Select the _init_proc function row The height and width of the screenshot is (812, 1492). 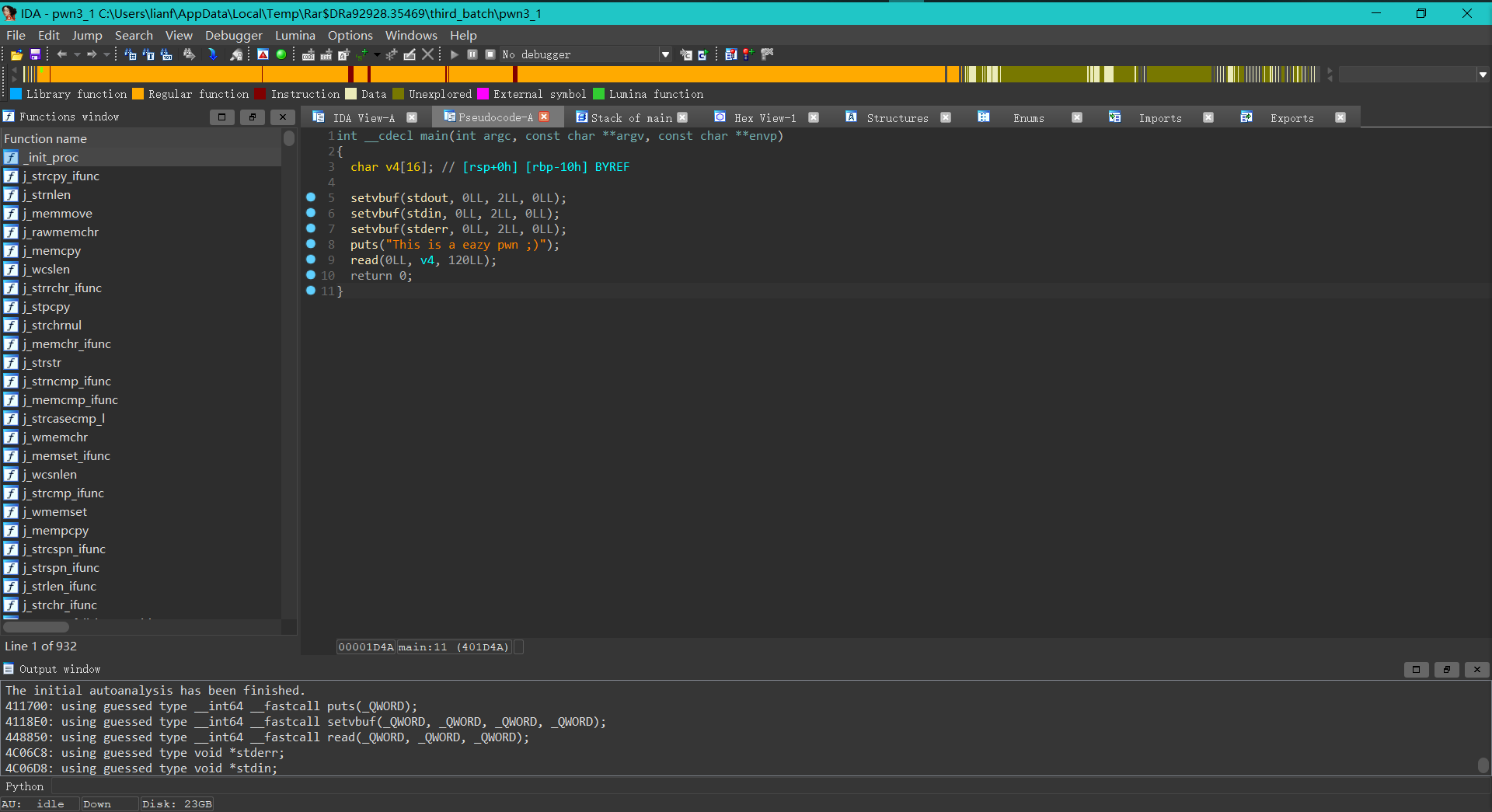(141, 157)
